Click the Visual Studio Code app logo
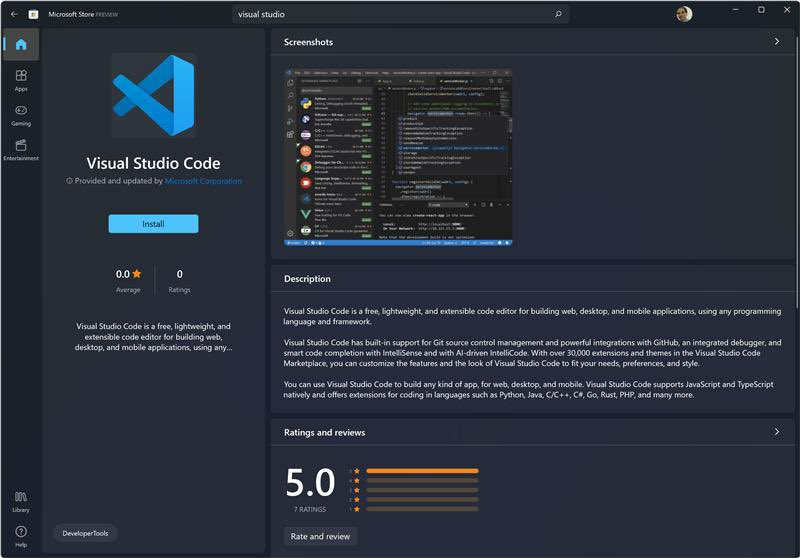The width and height of the screenshot is (800, 558). coord(154,95)
